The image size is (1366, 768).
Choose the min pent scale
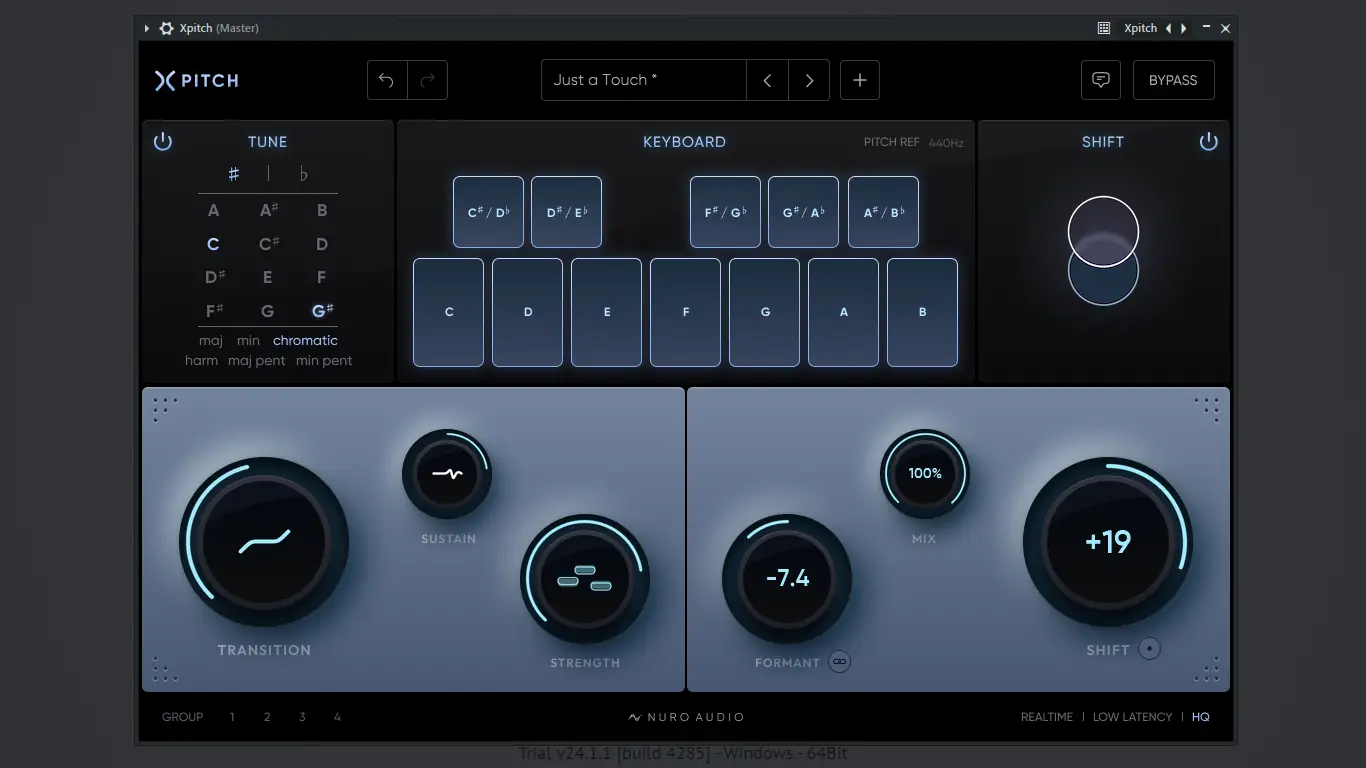point(324,361)
